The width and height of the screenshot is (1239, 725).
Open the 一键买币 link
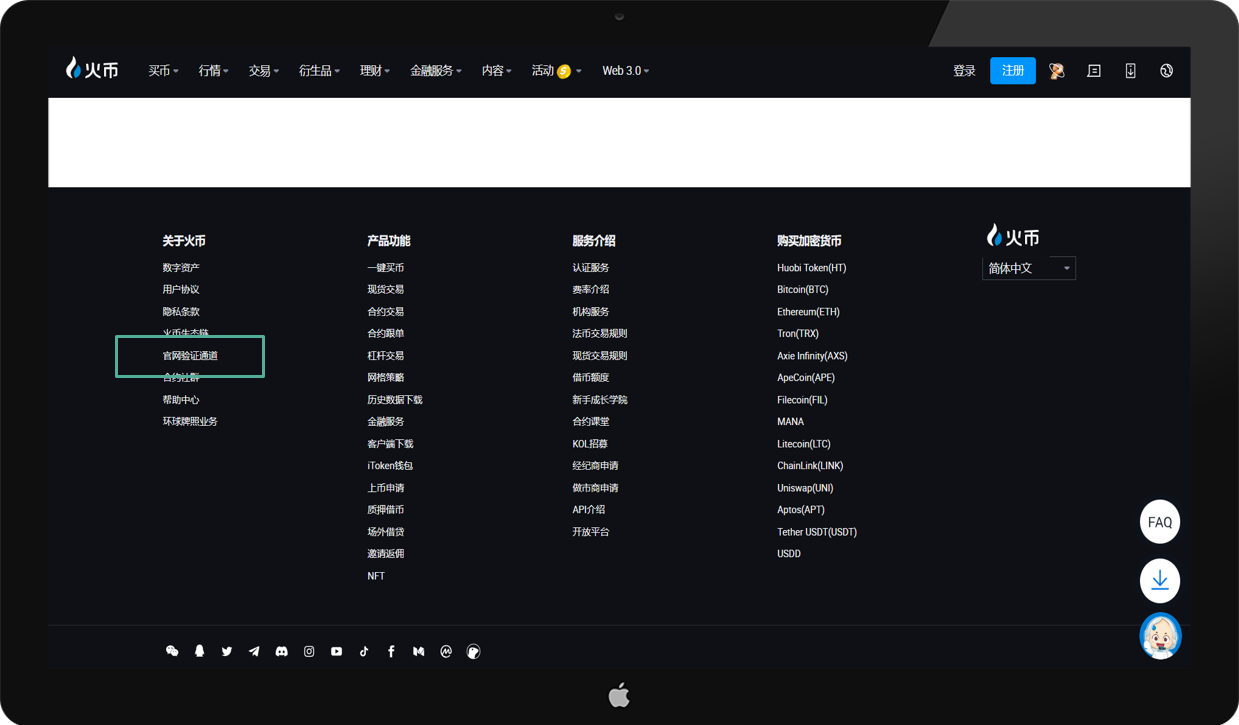click(x=386, y=268)
